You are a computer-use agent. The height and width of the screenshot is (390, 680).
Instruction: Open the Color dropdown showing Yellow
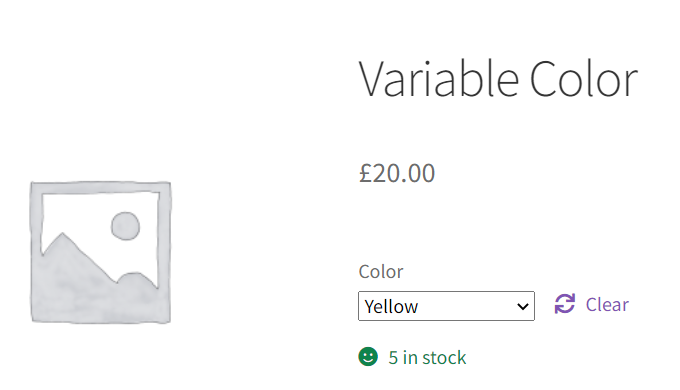coord(446,306)
